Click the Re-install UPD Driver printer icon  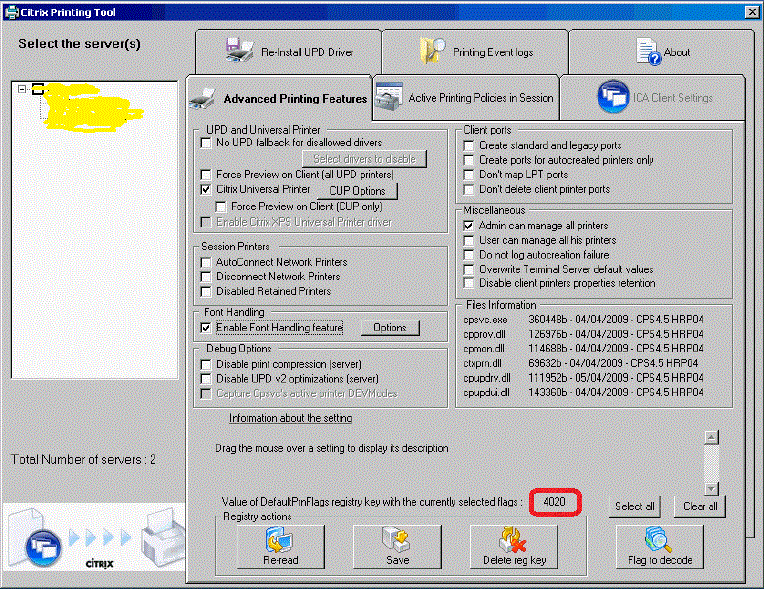pyautogui.click(x=239, y=51)
